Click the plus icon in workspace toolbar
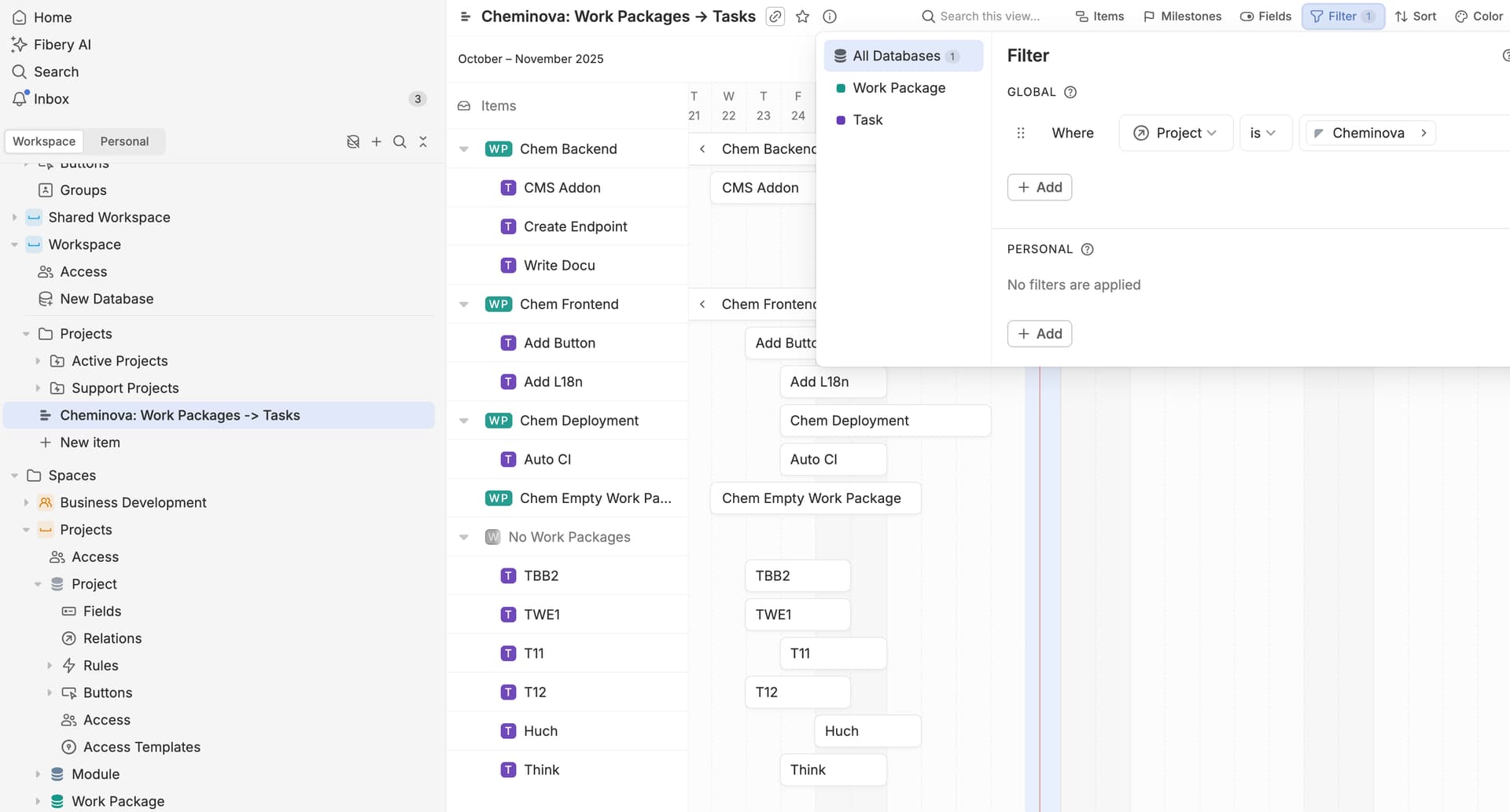The height and width of the screenshot is (812, 1510). pos(377,141)
